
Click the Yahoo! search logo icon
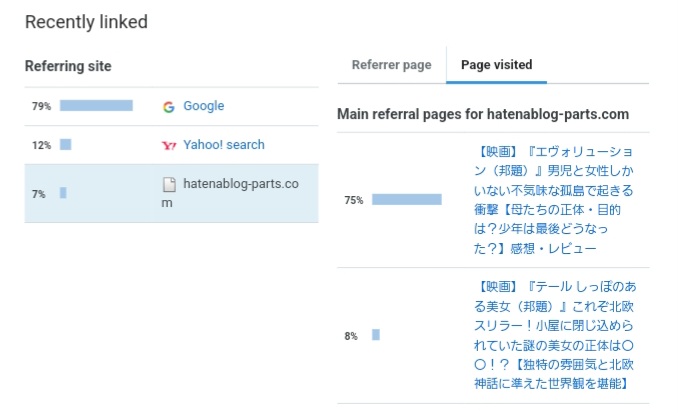coord(169,145)
